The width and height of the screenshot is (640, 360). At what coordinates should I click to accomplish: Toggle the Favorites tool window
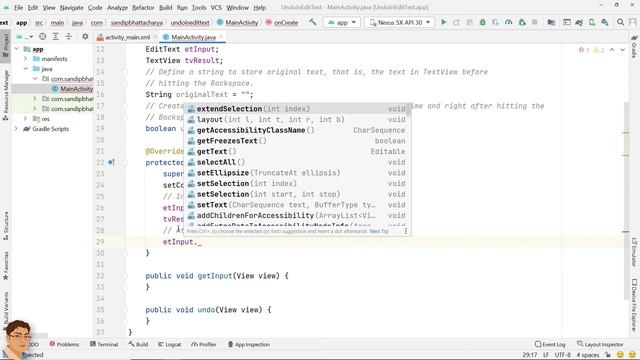point(6,265)
